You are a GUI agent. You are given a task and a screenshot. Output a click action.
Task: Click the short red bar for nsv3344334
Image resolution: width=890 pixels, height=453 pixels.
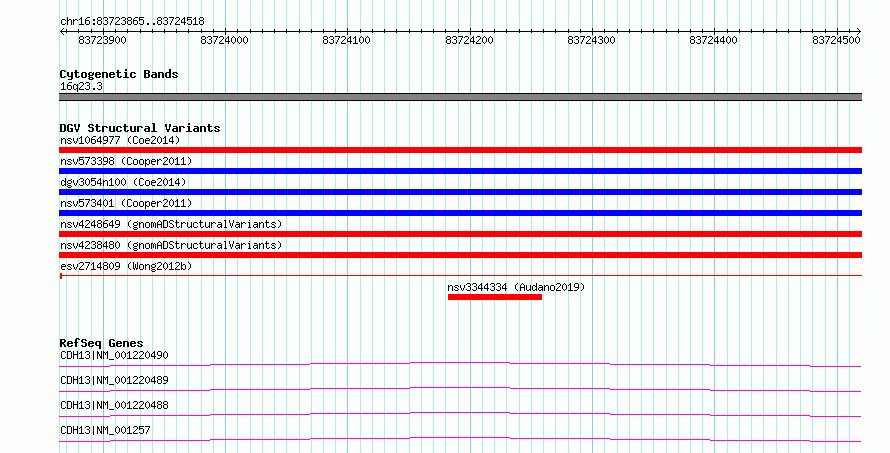(495, 297)
